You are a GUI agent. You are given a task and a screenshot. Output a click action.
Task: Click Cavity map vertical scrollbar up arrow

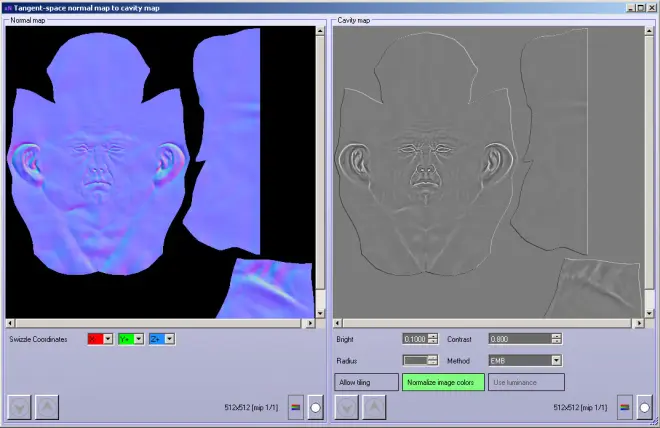click(649, 31)
